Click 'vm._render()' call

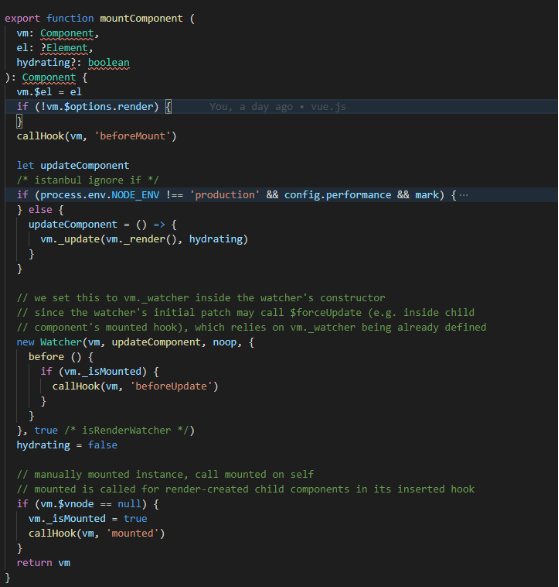(x=141, y=239)
